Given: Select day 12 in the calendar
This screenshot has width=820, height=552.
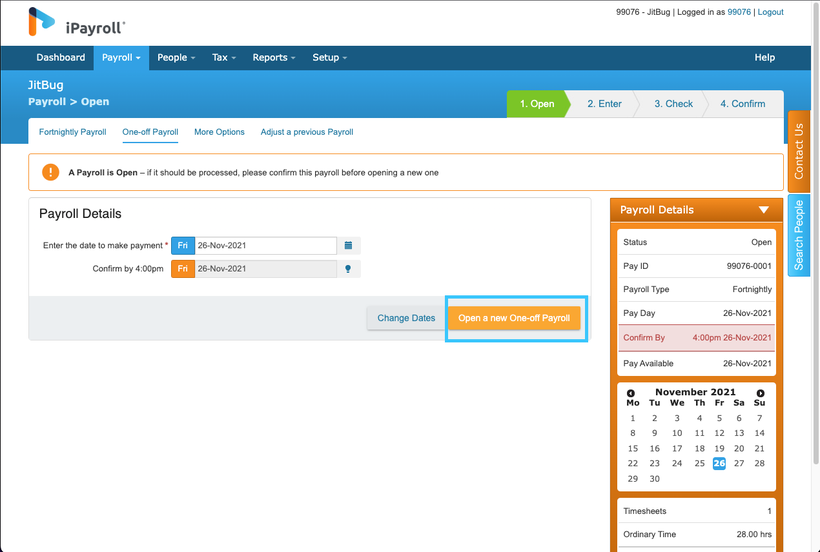Looking at the screenshot, I should (x=719, y=433).
